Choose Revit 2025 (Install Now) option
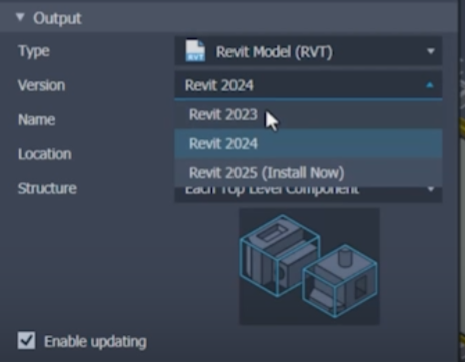Image resolution: width=465 pixels, height=362 pixels. (x=308, y=173)
